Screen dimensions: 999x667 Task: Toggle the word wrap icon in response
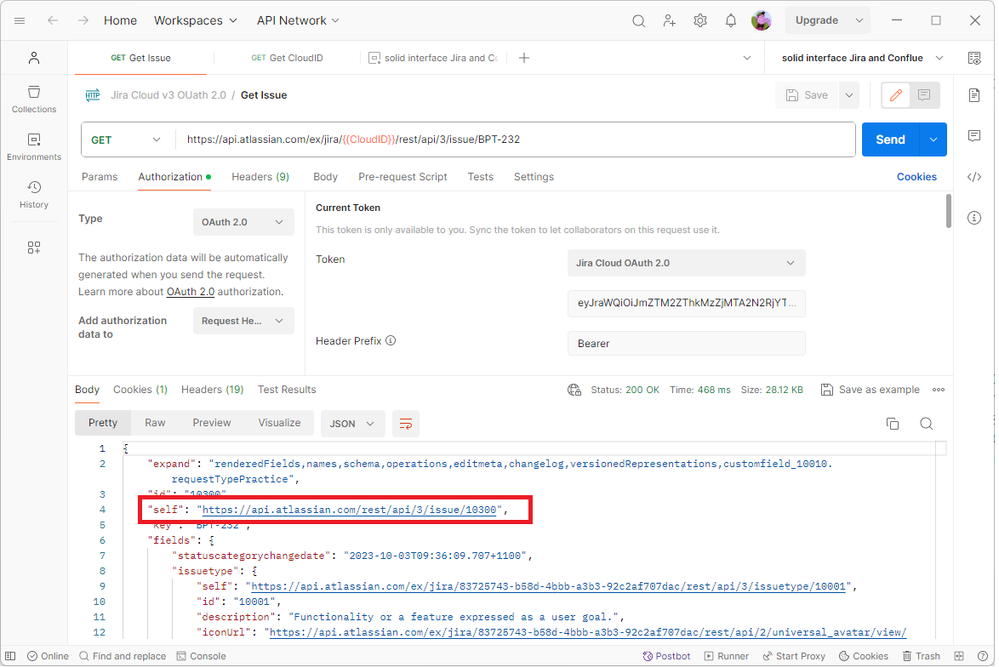click(406, 424)
